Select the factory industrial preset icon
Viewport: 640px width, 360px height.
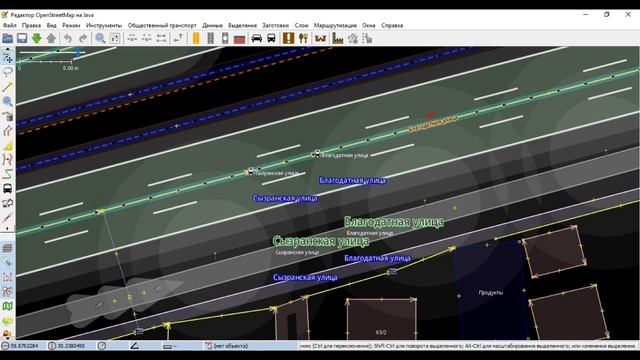point(338,38)
